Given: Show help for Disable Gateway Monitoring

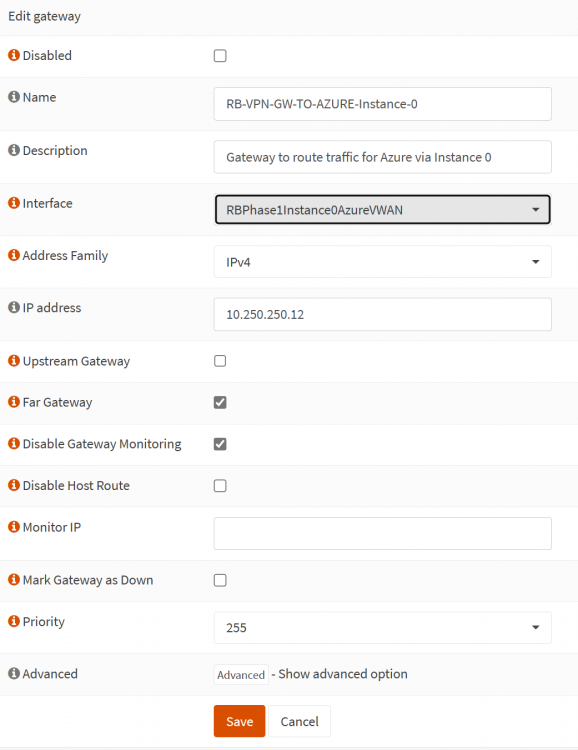Looking at the screenshot, I should (14, 443).
